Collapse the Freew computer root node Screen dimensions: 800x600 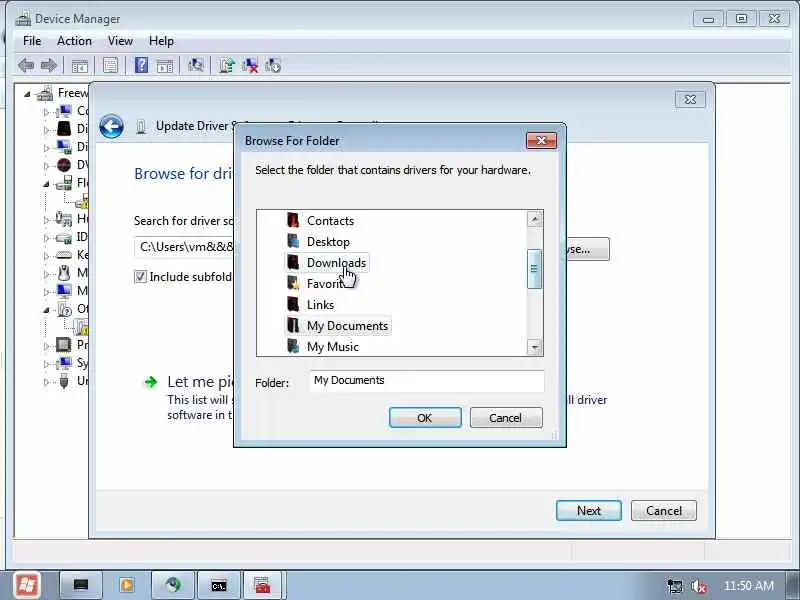tap(27, 94)
